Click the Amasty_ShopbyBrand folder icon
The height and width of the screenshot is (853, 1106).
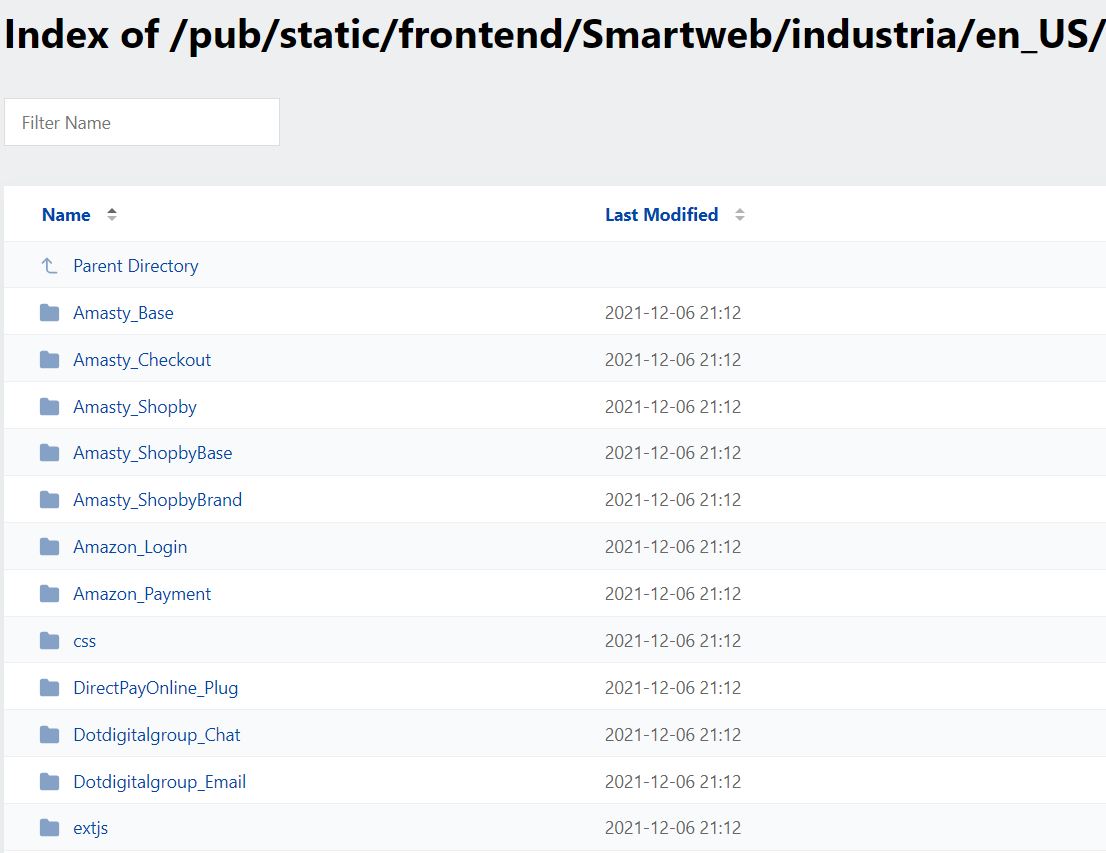tap(49, 500)
